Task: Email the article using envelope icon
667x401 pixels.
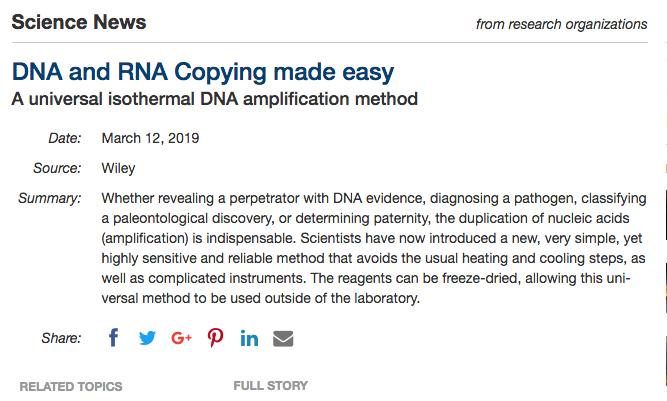Action: (x=283, y=338)
